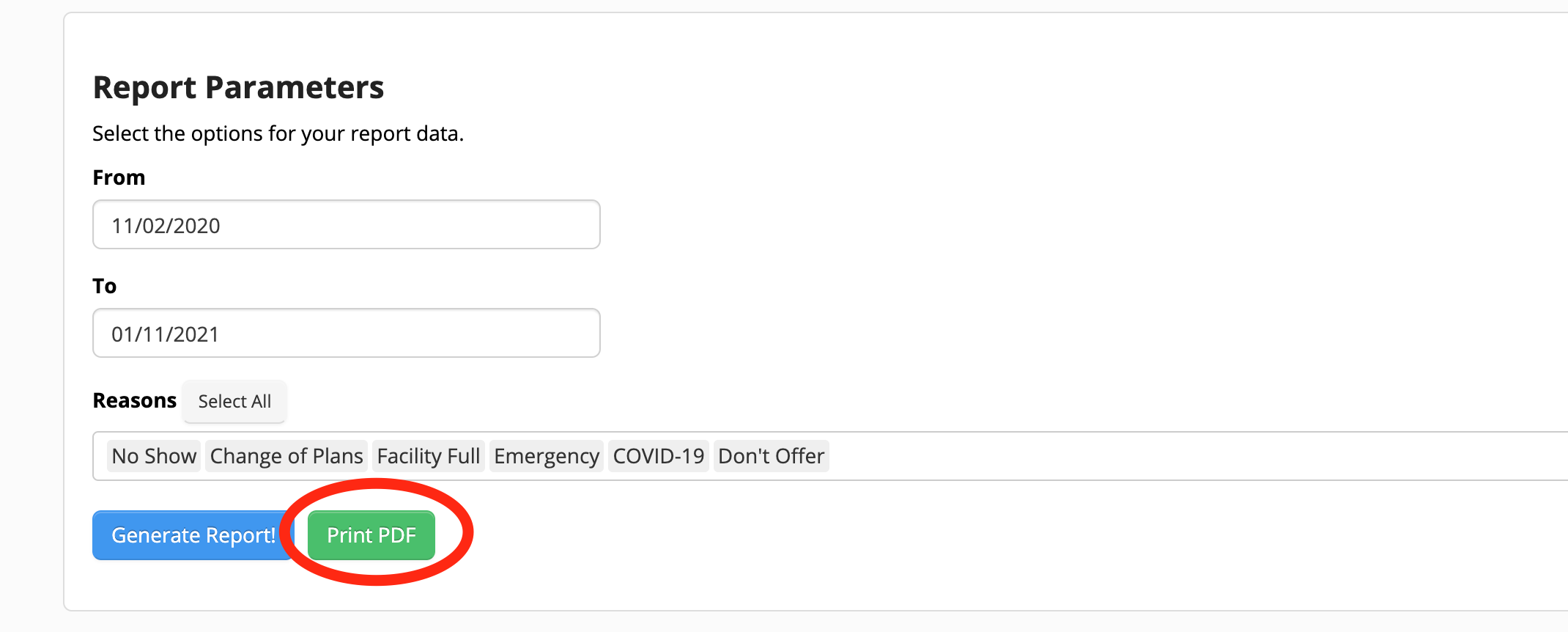Enable the Emergency reason filter
This screenshot has width=1568, height=632.
[546, 455]
